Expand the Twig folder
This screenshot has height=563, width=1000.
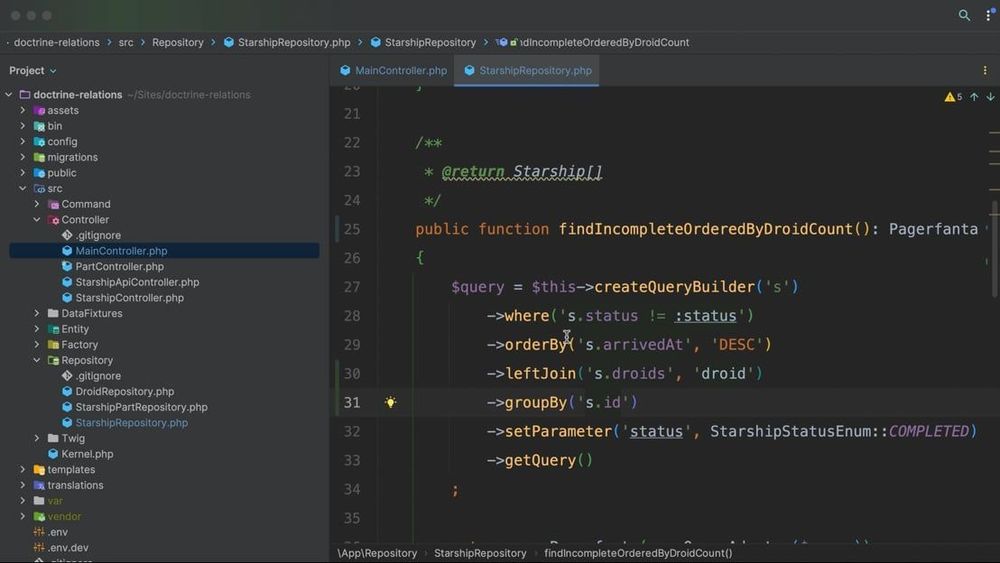[x=37, y=439]
